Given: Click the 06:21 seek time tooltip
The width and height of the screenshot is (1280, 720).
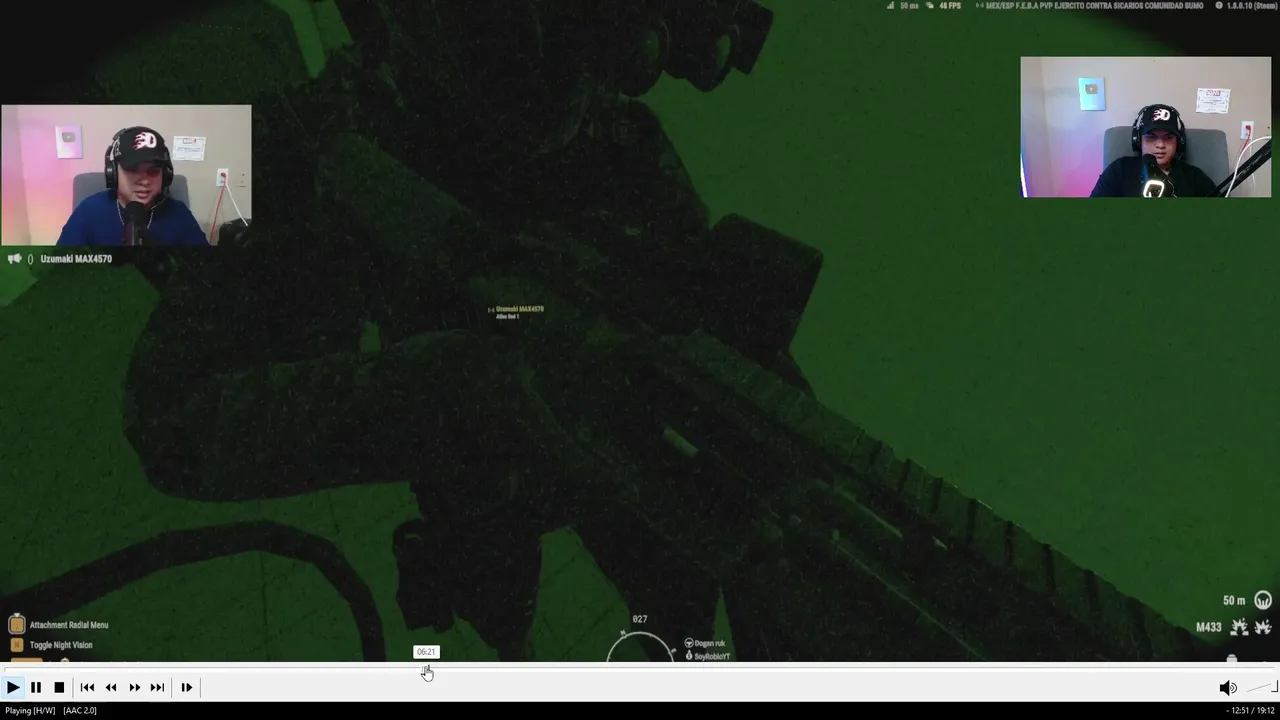Looking at the screenshot, I should pyautogui.click(x=426, y=652).
